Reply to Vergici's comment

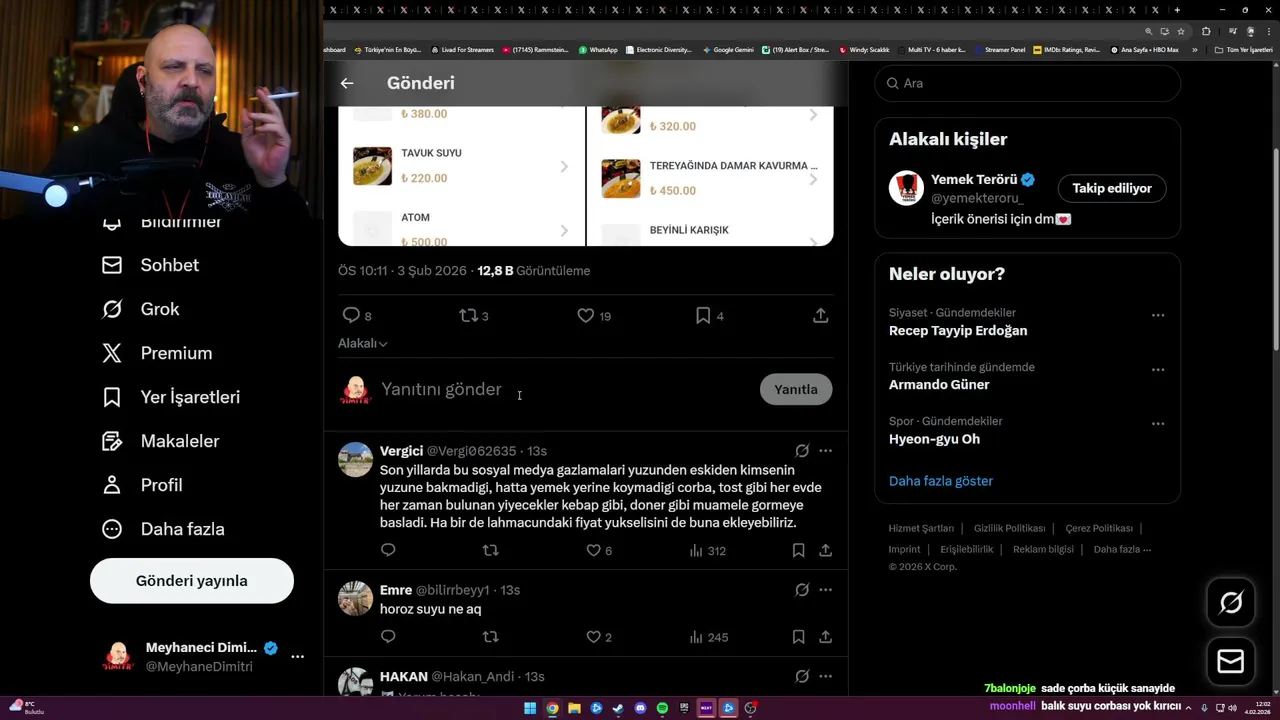pyautogui.click(x=388, y=550)
